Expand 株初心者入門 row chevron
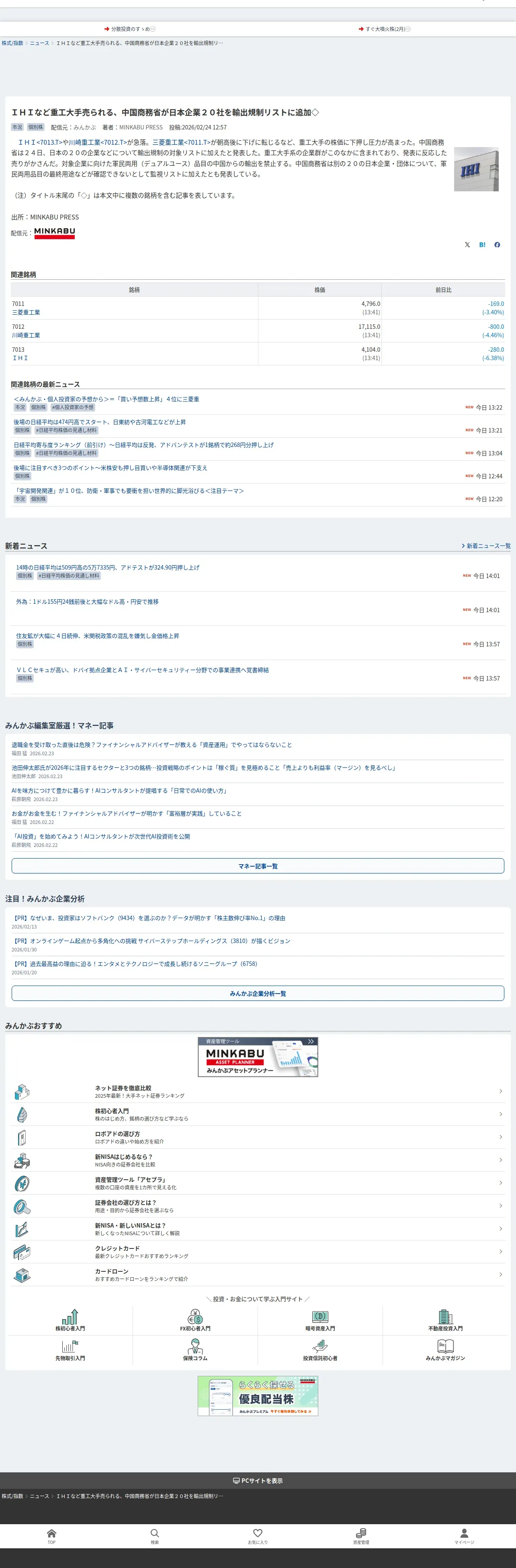The image size is (516, 1568). coord(500,1114)
